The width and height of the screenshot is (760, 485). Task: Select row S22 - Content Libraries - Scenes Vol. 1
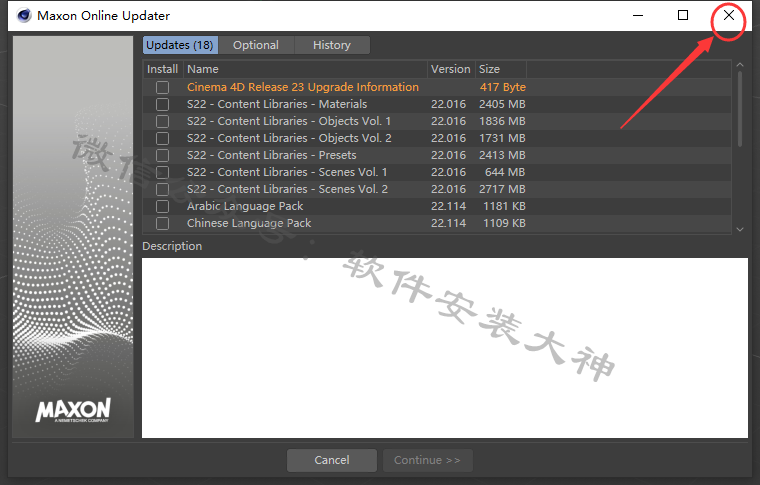(437, 172)
